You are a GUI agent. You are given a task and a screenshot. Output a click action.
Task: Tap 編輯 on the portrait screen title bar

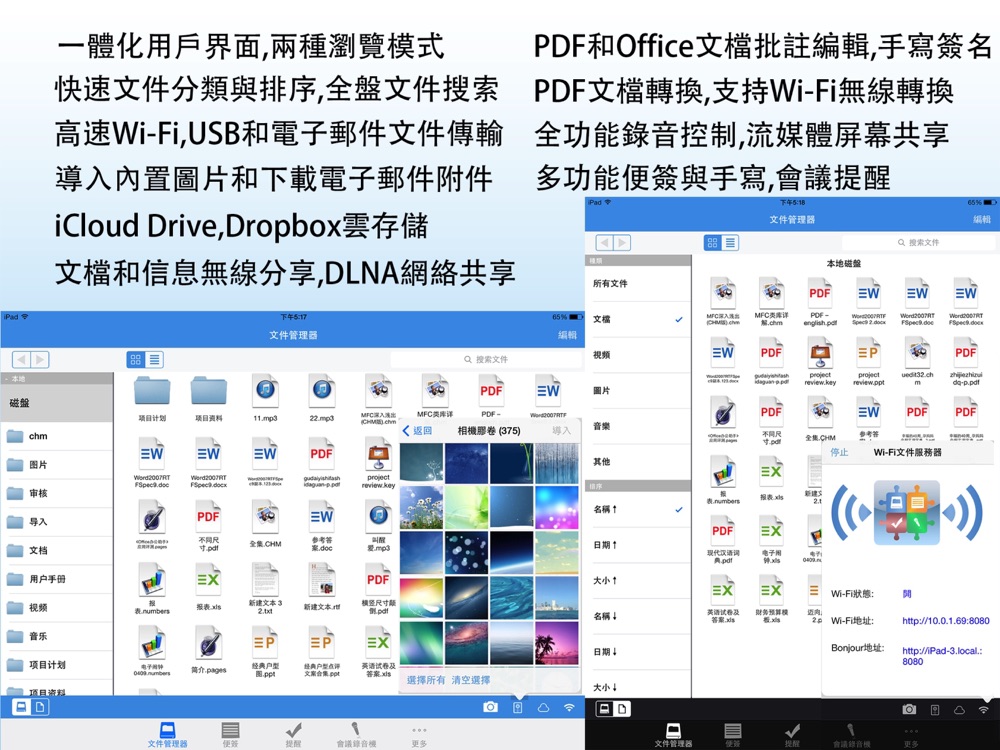[x=982, y=219]
